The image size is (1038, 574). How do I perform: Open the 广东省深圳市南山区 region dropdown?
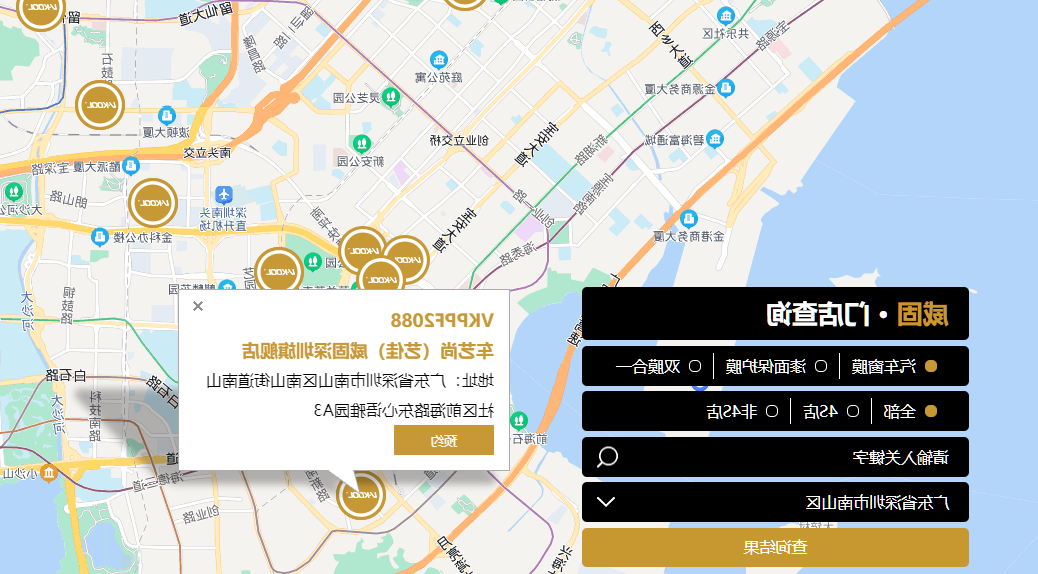pos(775,502)
